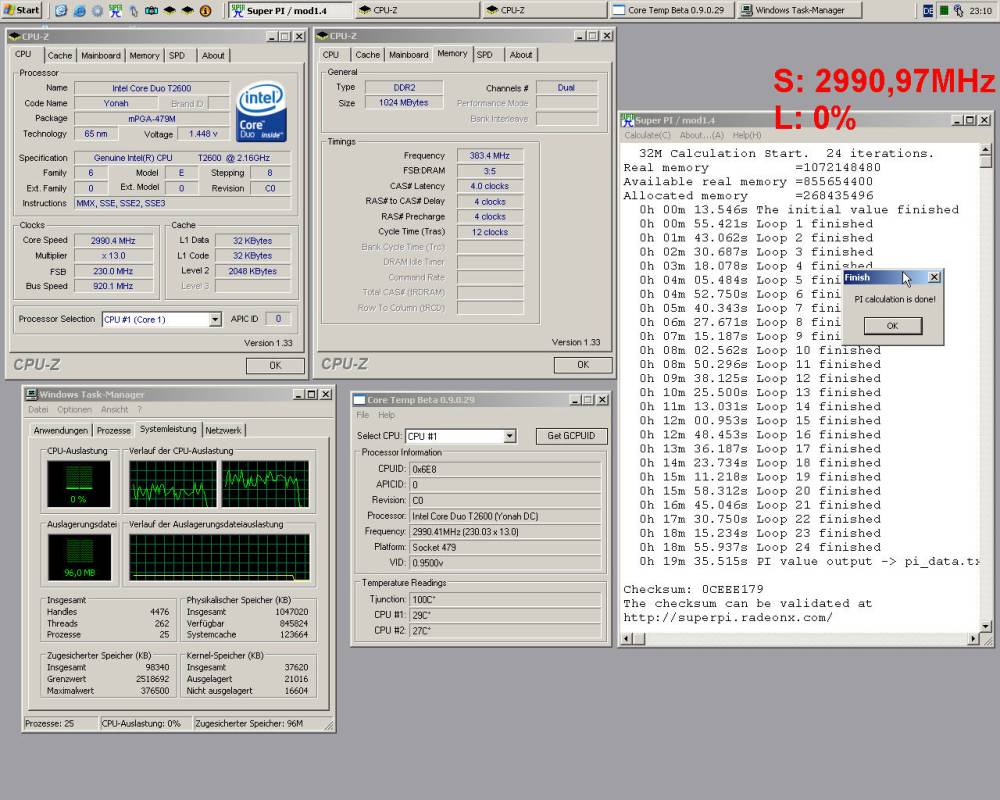Launch Super PI from quick launch bar

point(115,10)
